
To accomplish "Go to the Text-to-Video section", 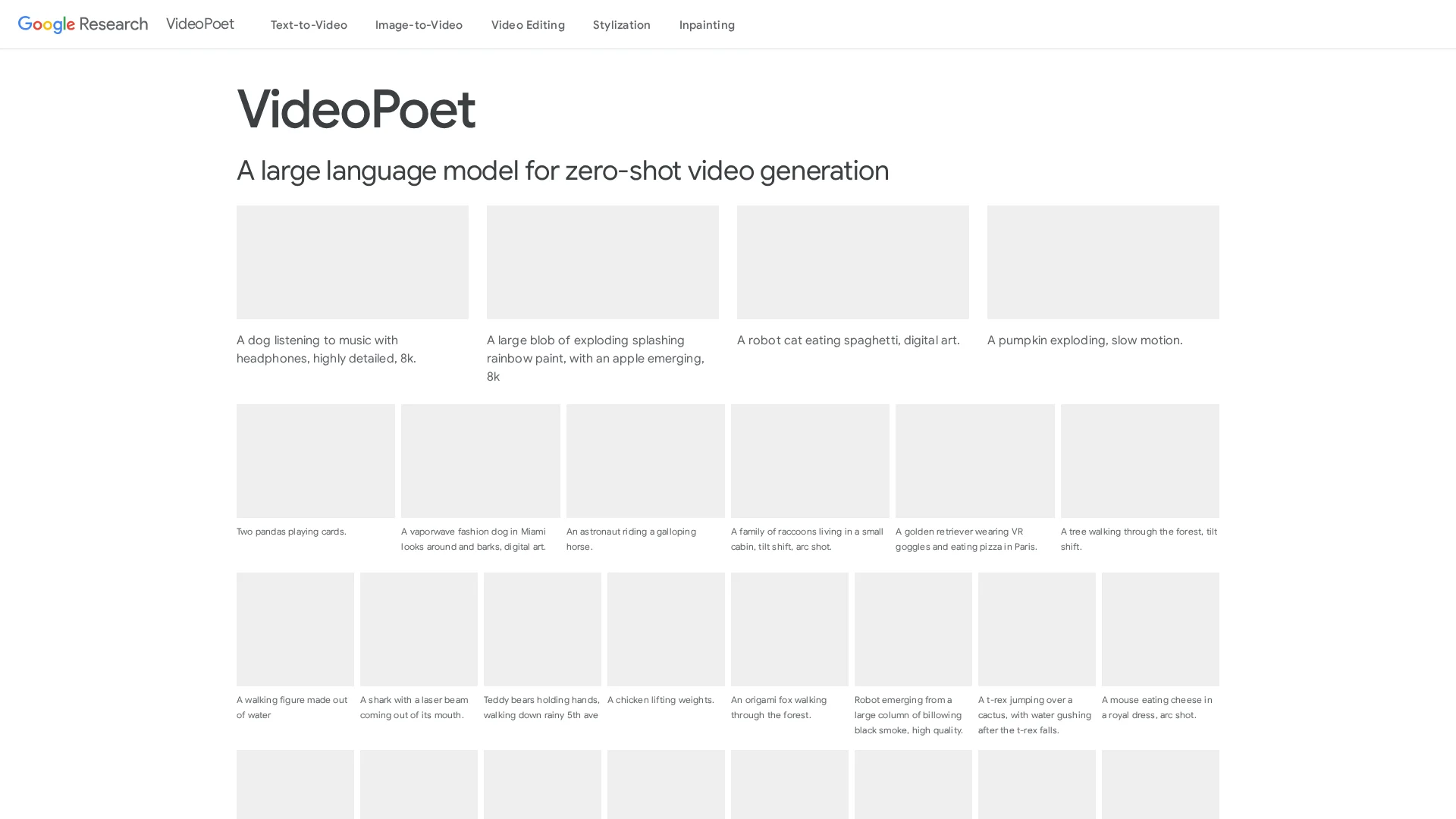I will [309, 25].
